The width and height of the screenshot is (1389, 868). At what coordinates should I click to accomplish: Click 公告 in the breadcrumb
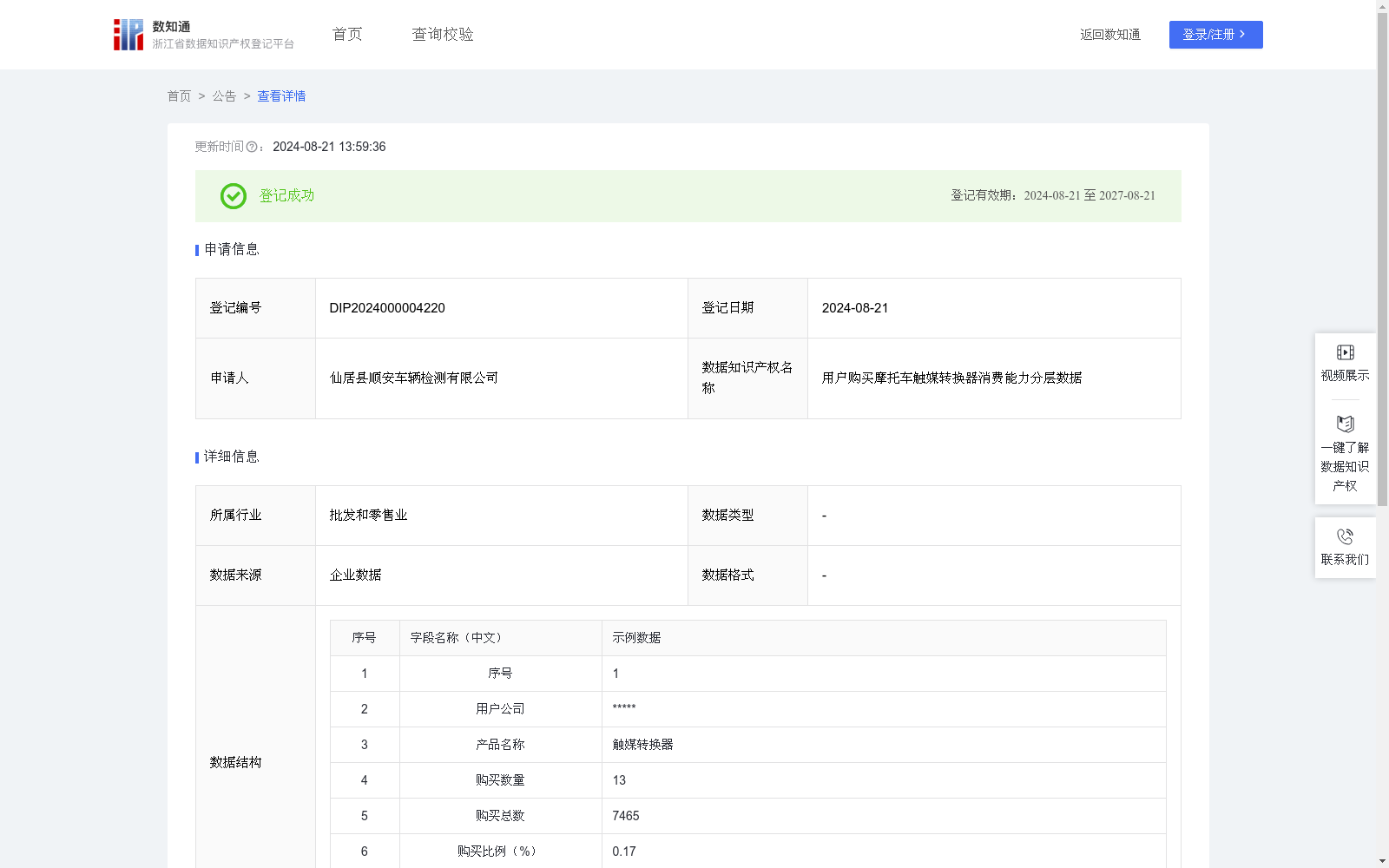coord(225,96)
